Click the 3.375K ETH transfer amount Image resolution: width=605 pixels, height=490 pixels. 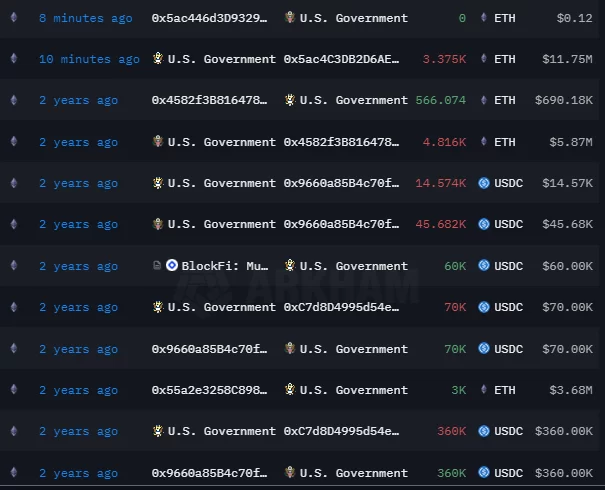point(444,59)
